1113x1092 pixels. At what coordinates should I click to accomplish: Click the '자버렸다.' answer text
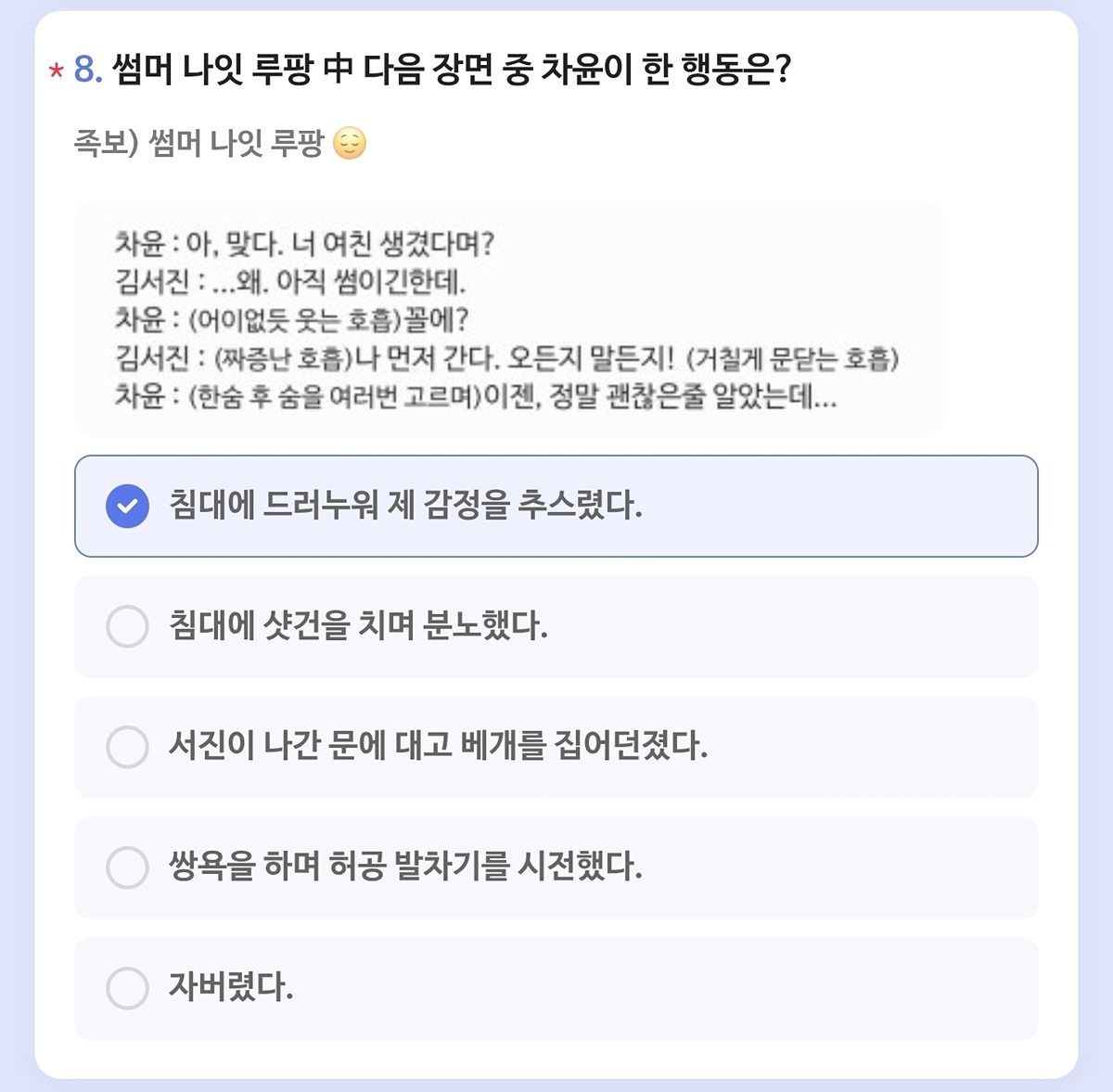point(231,987)
